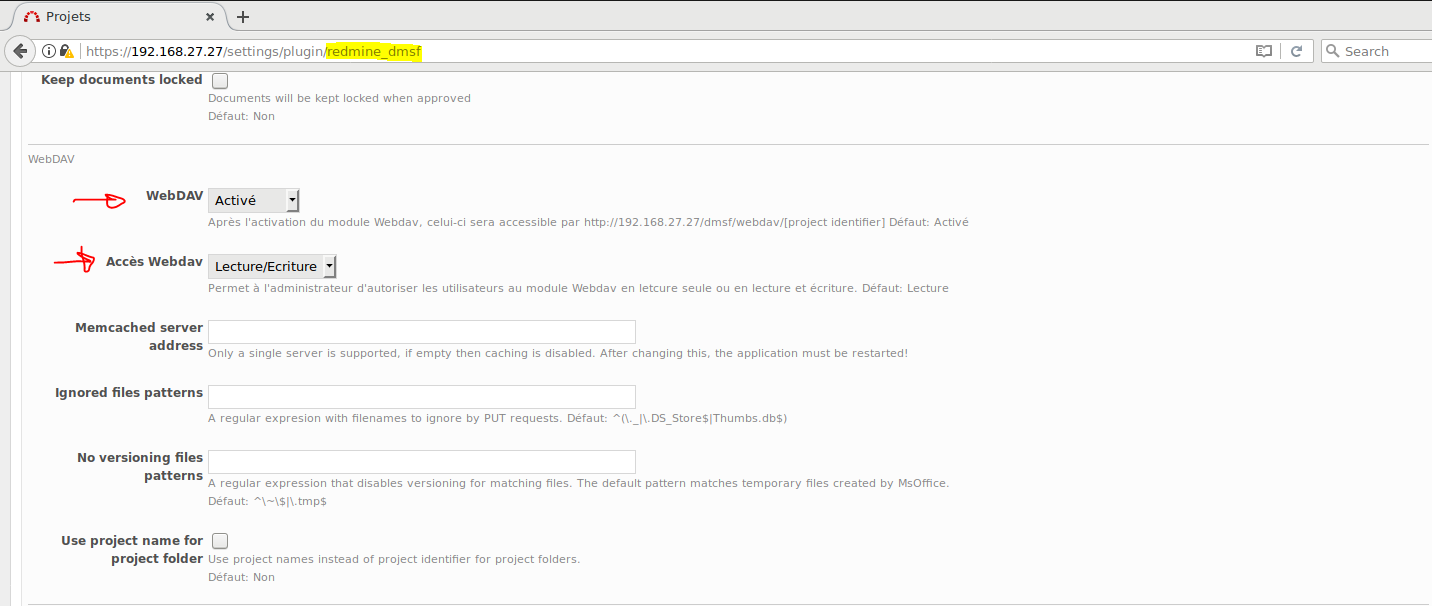Enable the Keep documents locked checkbox
The width and height of the screenshot is (1432, 606).
pyautogui.click(x=220, y=80)
